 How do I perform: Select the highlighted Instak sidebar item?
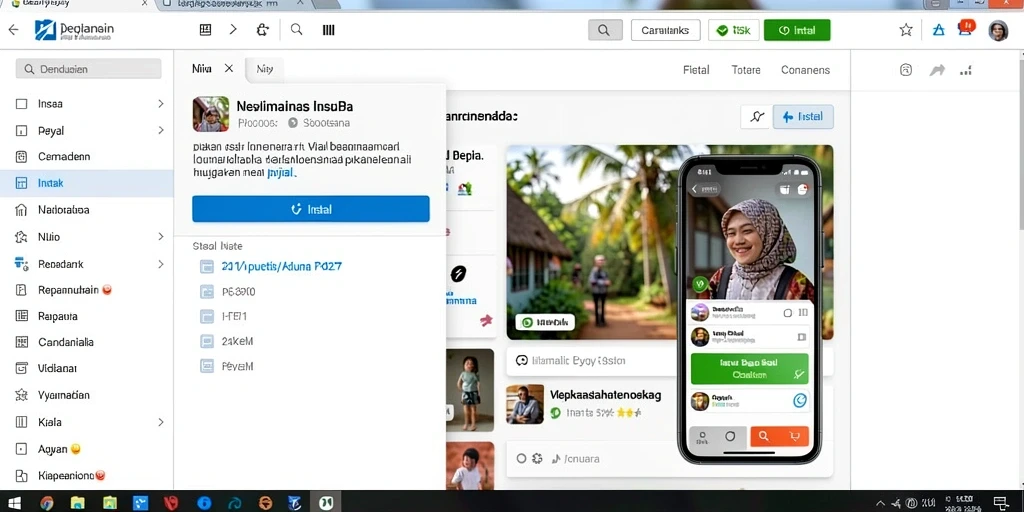pos(87,184)
